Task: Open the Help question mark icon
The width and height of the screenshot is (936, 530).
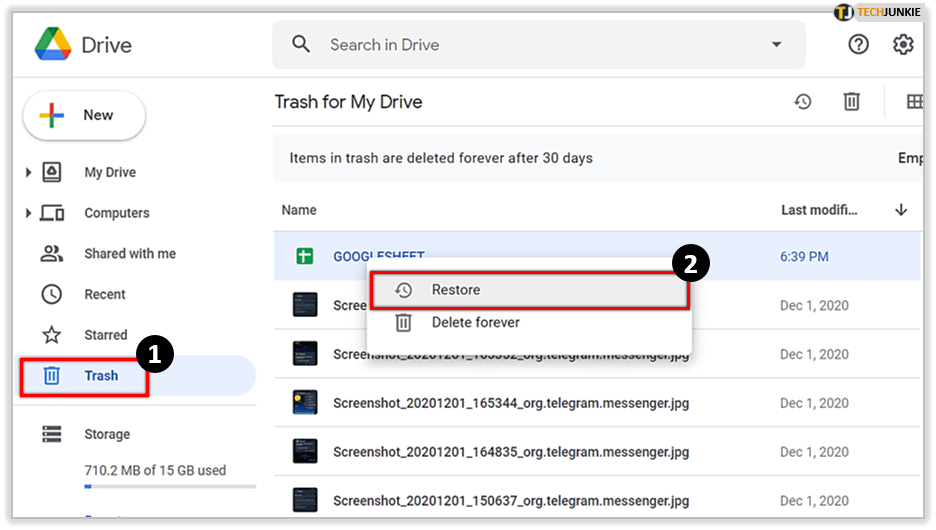Action: point(858,44)
